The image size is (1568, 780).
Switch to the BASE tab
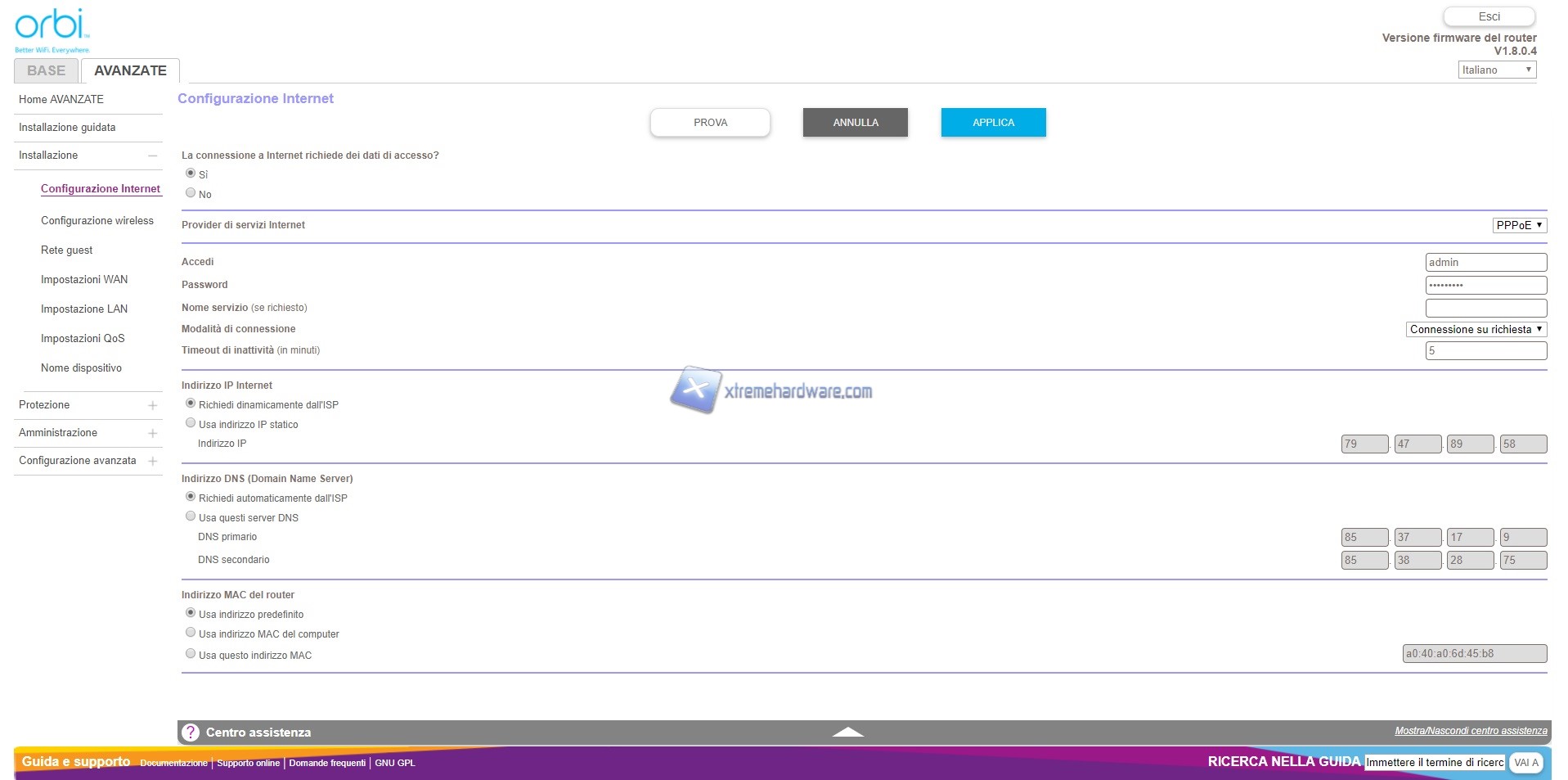47,70
